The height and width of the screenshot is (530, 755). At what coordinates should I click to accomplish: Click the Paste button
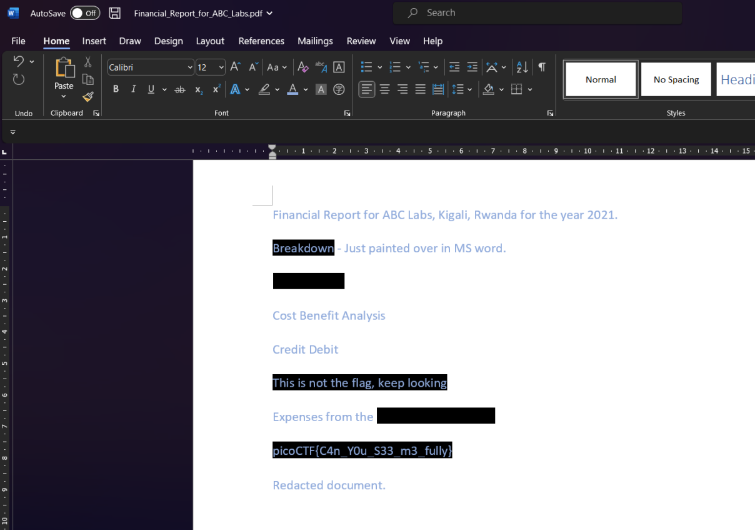point(64,73)
